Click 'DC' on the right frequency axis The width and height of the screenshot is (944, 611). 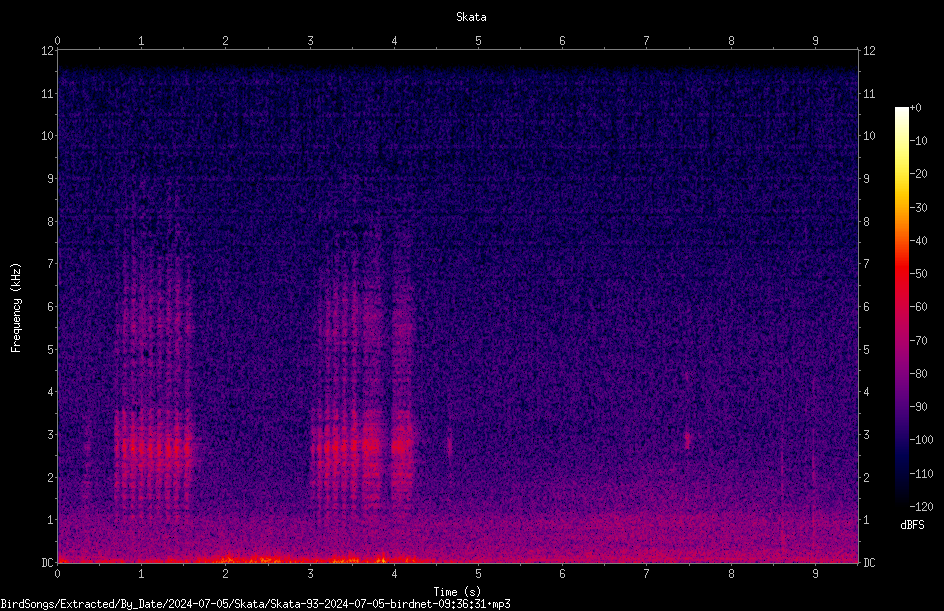tap(869, 563)
